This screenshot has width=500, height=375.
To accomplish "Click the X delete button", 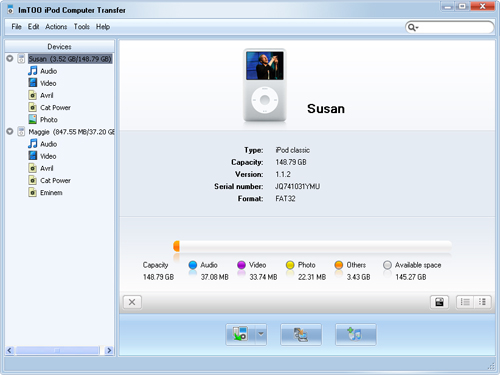I will coord(132,302).
